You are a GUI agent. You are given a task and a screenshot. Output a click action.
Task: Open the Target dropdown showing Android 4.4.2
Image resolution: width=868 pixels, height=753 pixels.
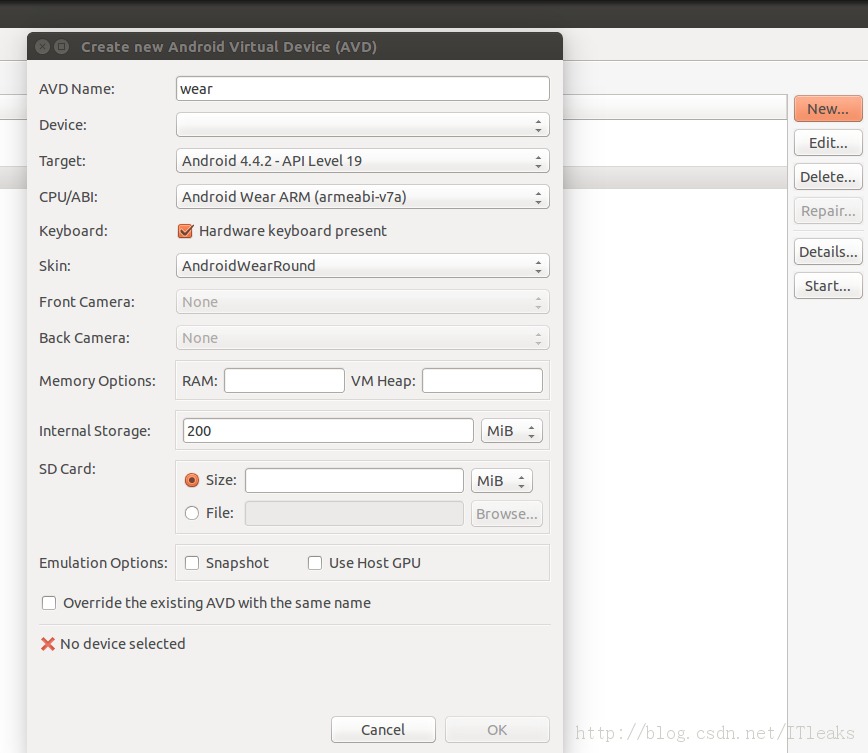coord(363,161)
